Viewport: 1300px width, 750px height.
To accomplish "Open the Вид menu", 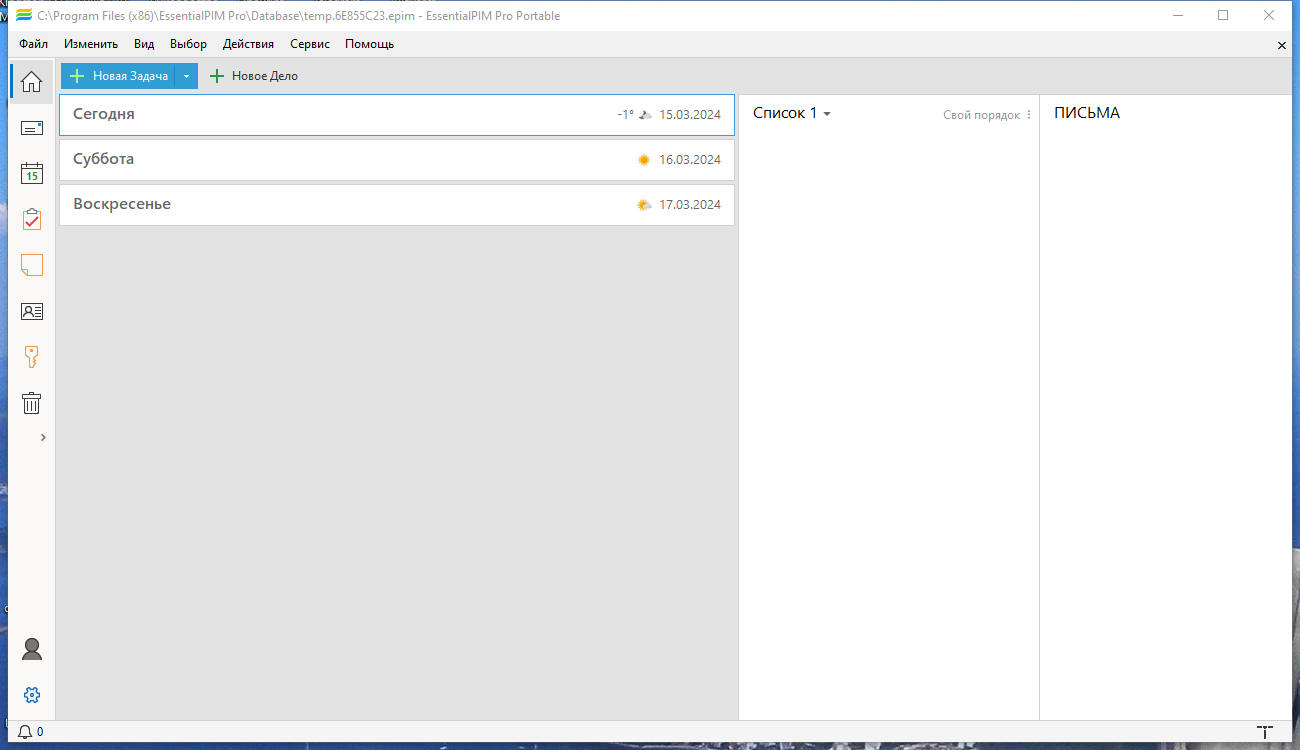I will [144, 44].
